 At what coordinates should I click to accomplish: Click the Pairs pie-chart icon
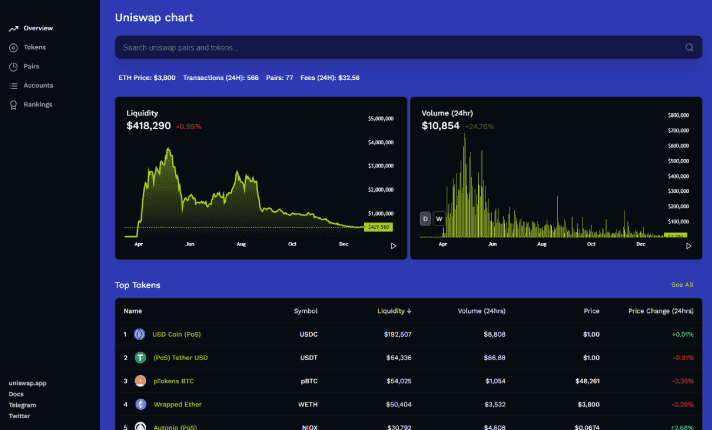click(13, 67)
